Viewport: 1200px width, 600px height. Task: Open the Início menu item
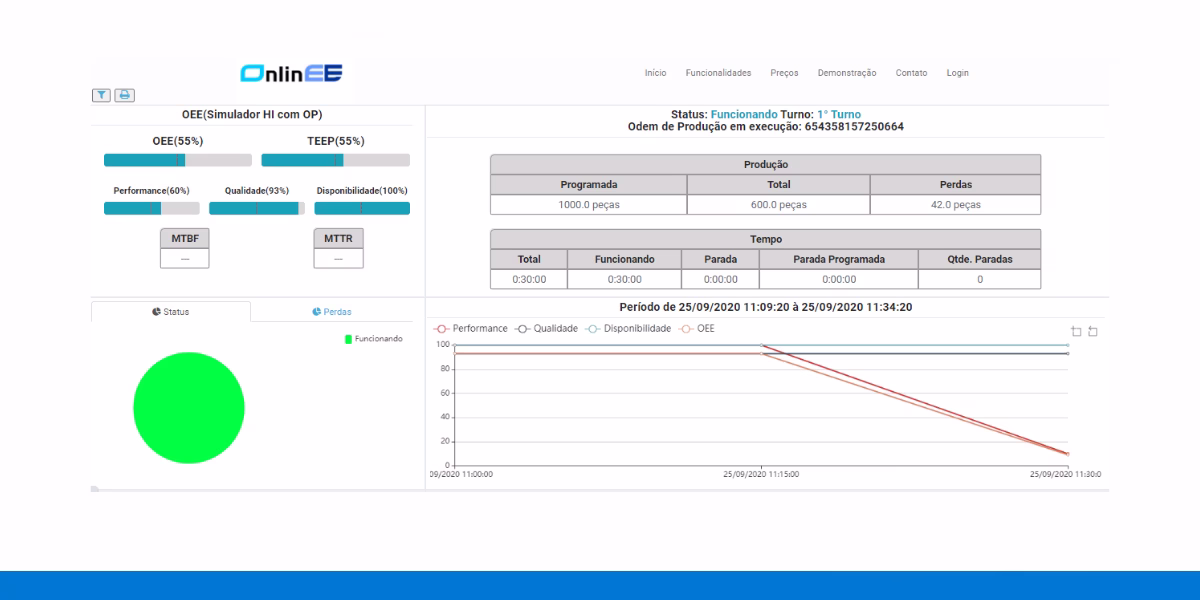[656, 73]
